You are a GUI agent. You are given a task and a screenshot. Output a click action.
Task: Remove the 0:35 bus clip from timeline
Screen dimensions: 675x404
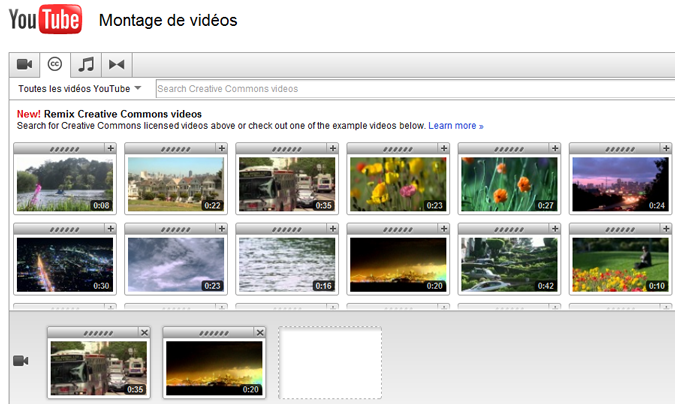[x=144, y=332]
